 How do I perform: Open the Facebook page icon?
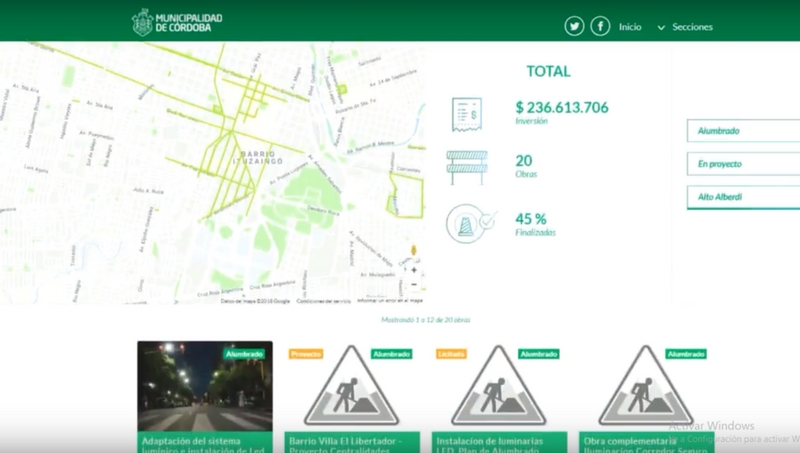pos(600,27)
